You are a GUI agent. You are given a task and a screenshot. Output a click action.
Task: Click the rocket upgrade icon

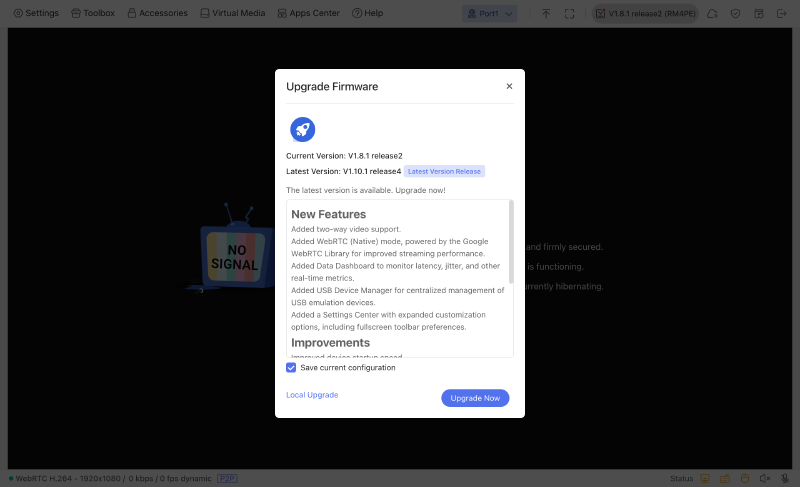[x=303, y=130]
